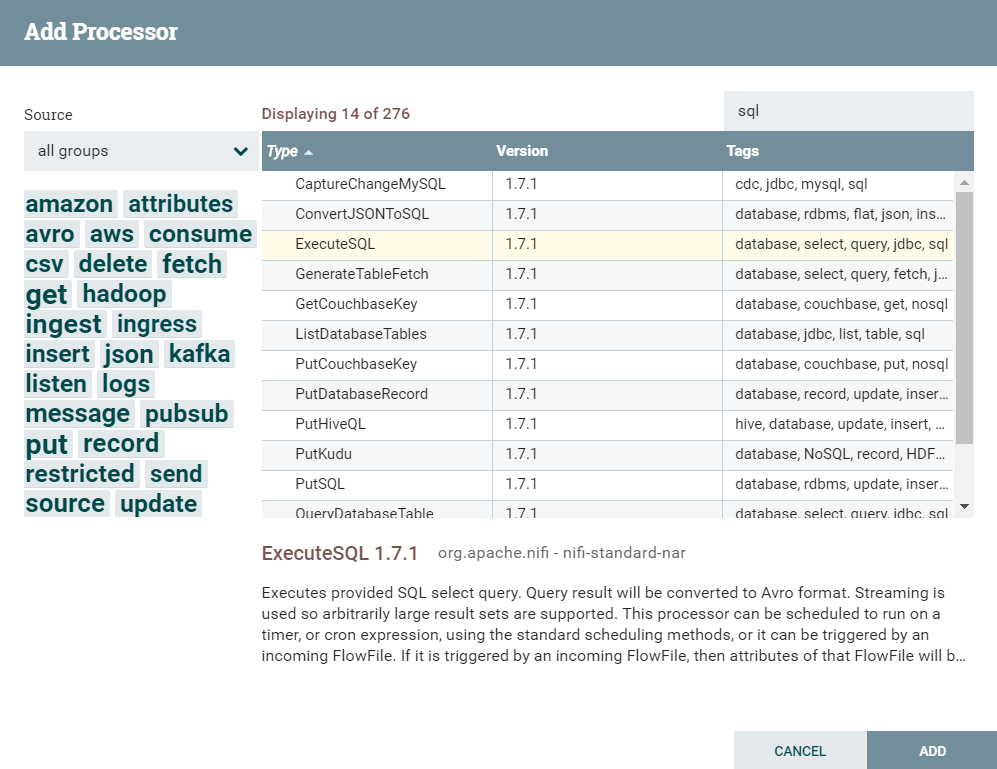The height and width of the screenshot is (769, 997).
Task: Click the CANCEL button
Action: (800, 751)
